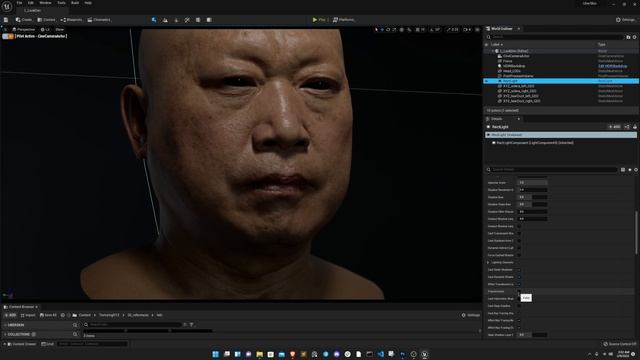Viewport: 640px width, 360px height.
Task: Open the Details property matrix grid icon
Action: point(623,169)
